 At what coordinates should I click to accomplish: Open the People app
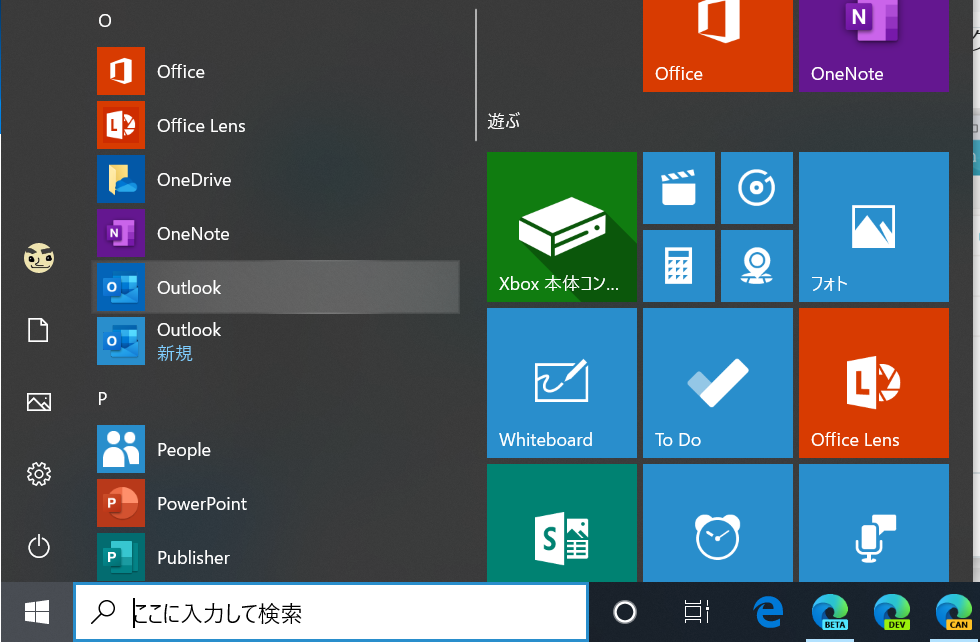[x=275, y=449]
